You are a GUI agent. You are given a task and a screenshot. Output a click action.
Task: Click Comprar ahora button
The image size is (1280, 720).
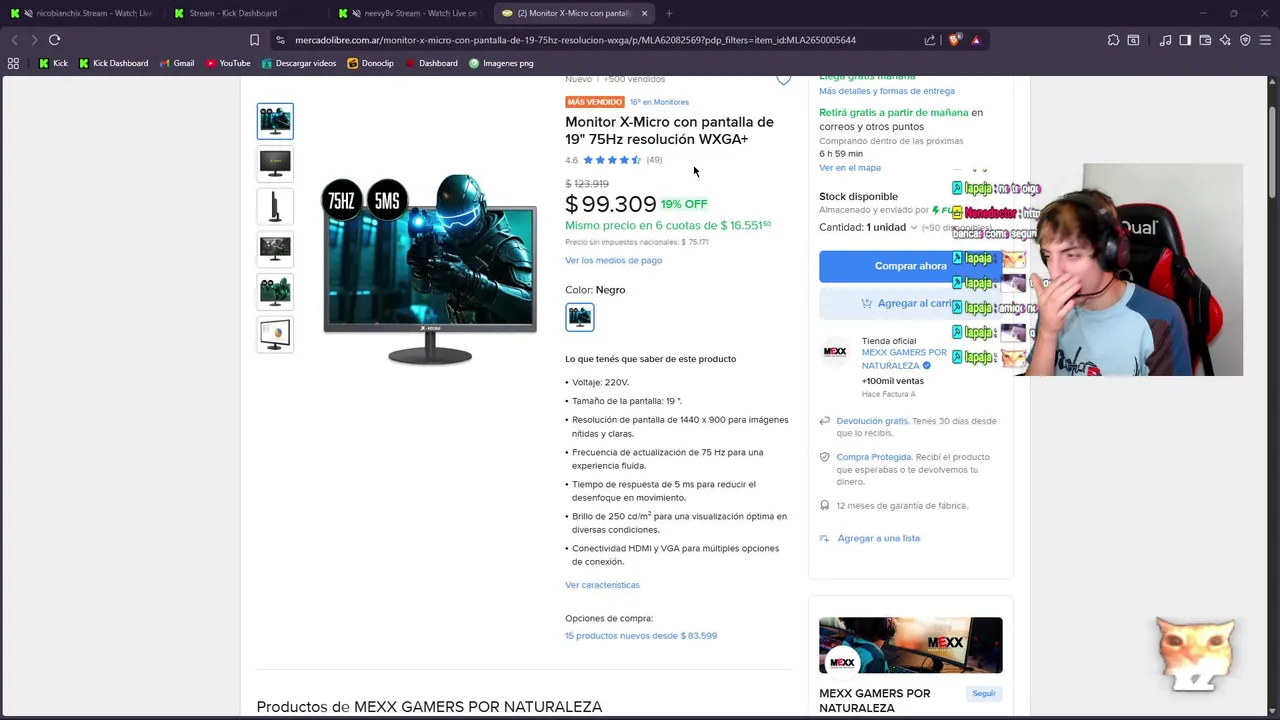click(911, 266)
